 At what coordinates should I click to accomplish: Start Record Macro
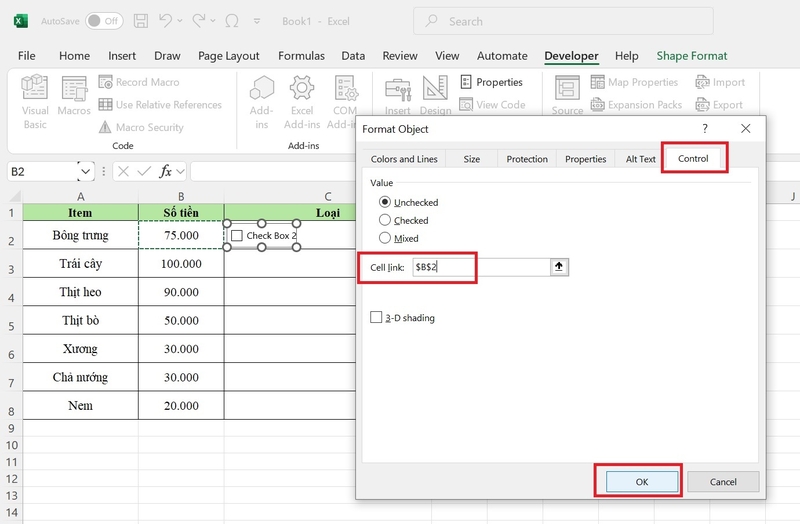coord(139,82)
